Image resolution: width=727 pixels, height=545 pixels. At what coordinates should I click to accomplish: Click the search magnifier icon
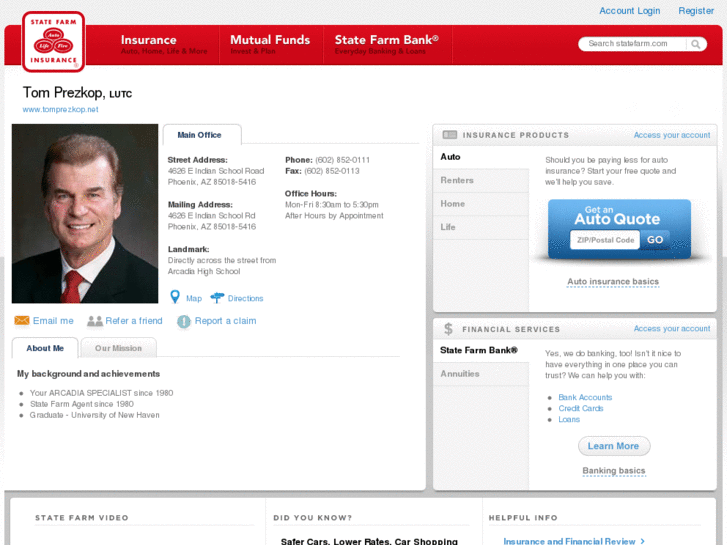tap(696, 44)
